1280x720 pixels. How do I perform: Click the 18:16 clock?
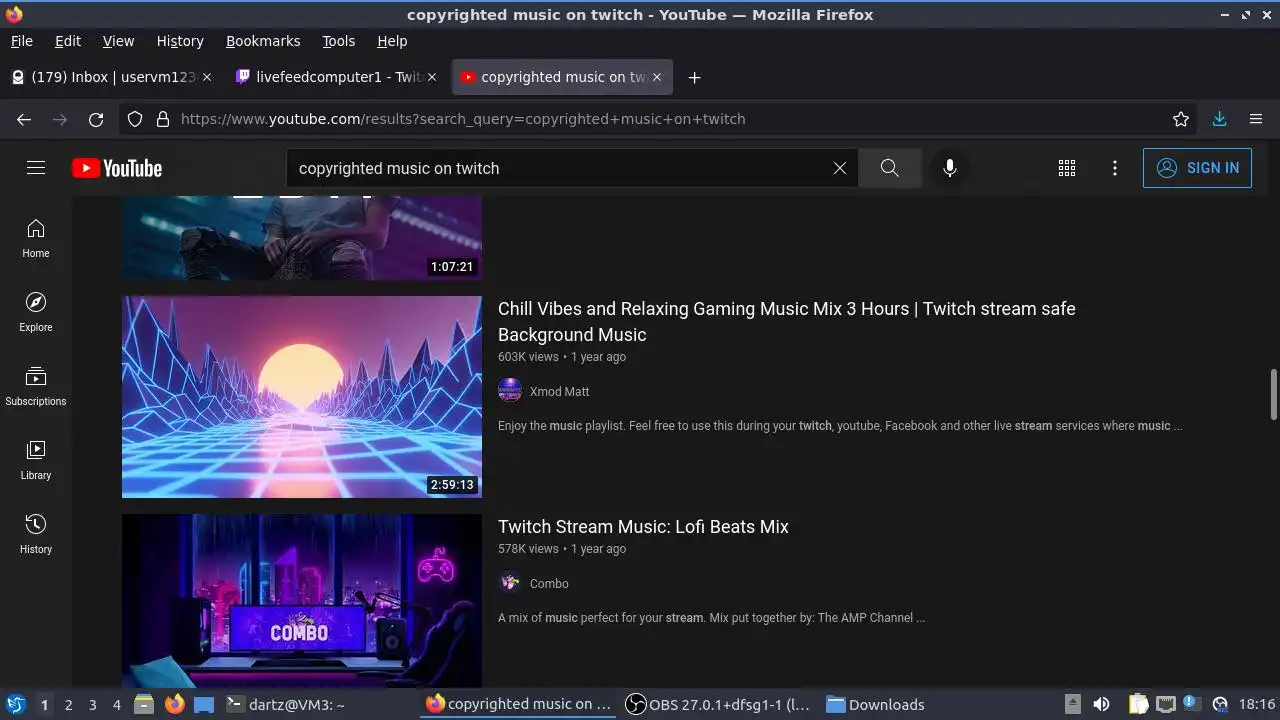coord(1257,704)
